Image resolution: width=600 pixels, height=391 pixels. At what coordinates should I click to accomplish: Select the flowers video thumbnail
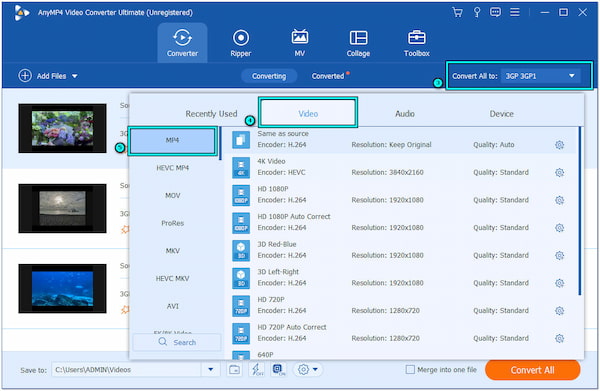(62, 128)
